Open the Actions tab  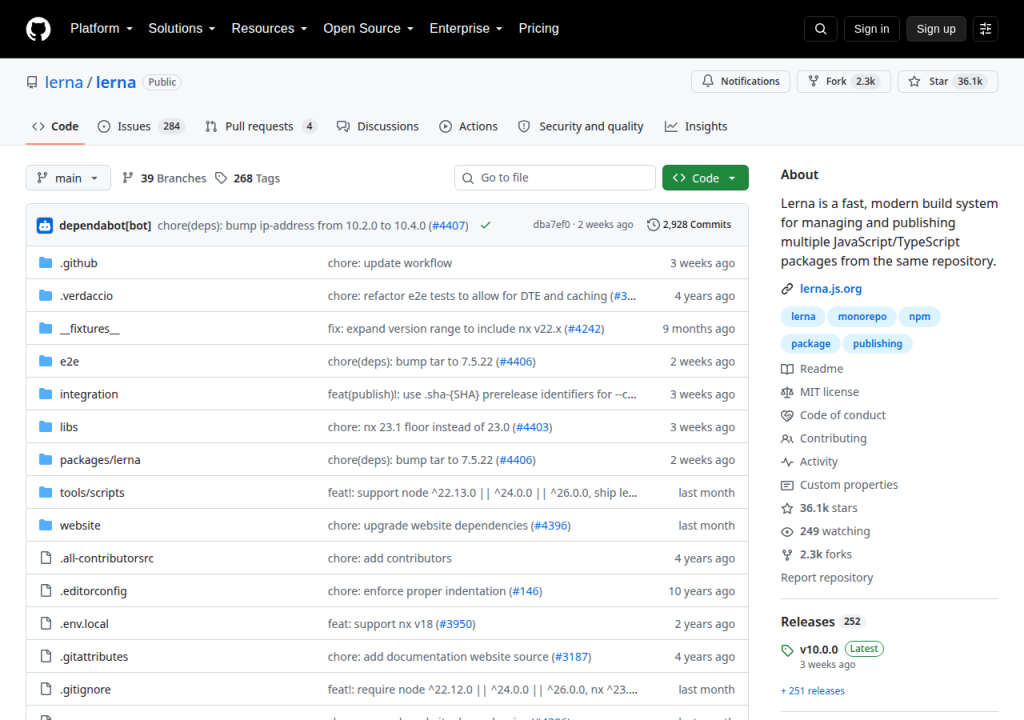pos(468,127)
